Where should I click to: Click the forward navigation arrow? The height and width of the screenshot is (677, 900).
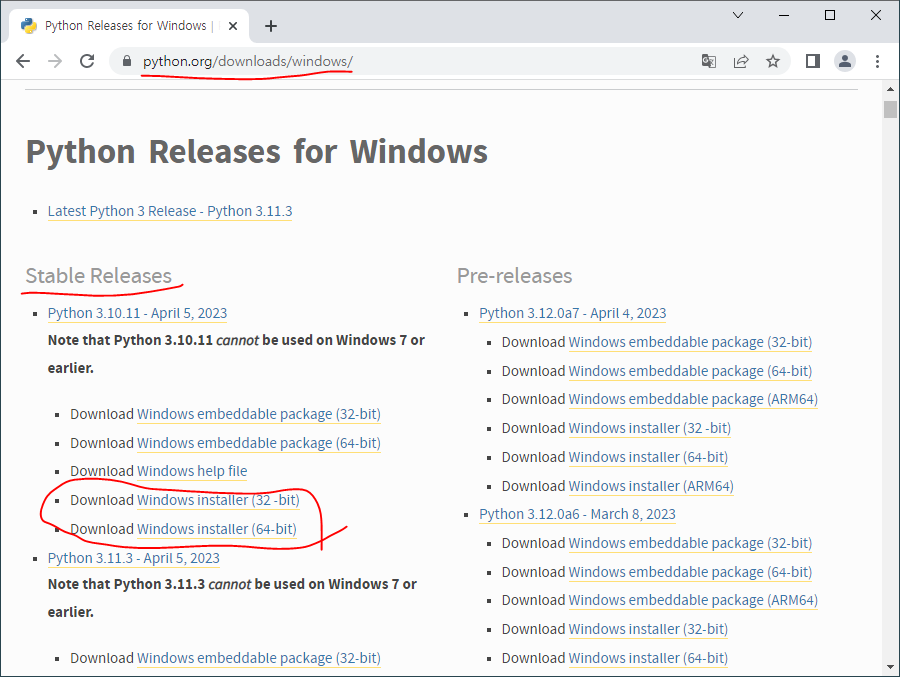coord(55,61)
